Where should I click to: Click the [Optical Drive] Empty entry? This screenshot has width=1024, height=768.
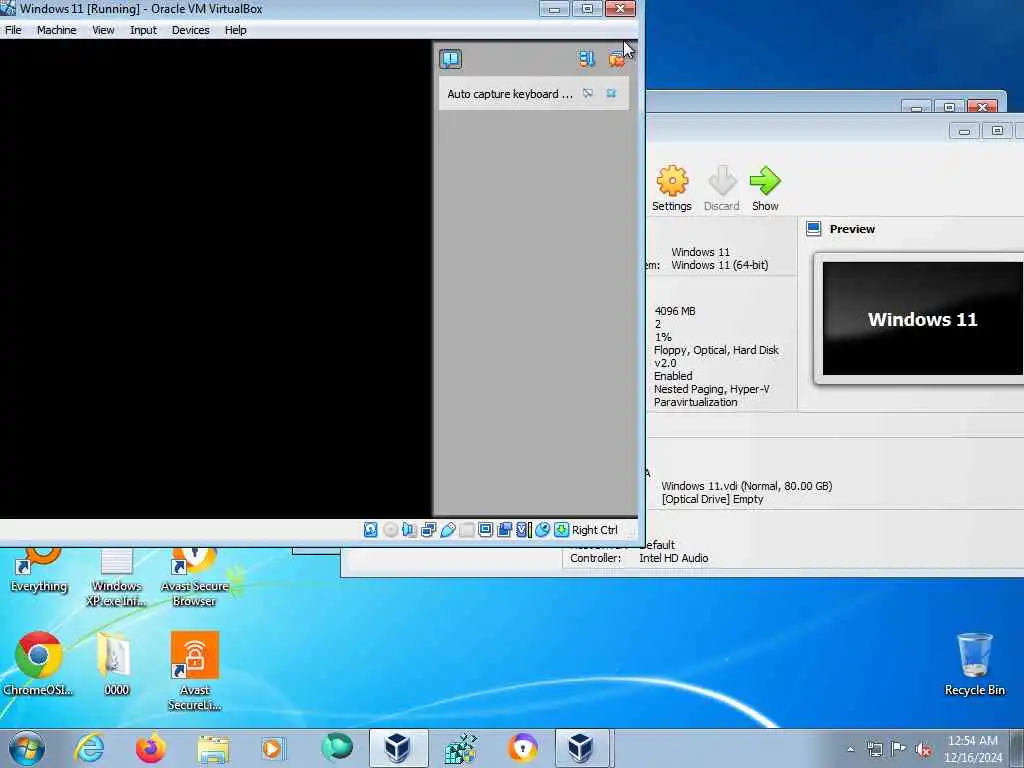tap(712, 499)
